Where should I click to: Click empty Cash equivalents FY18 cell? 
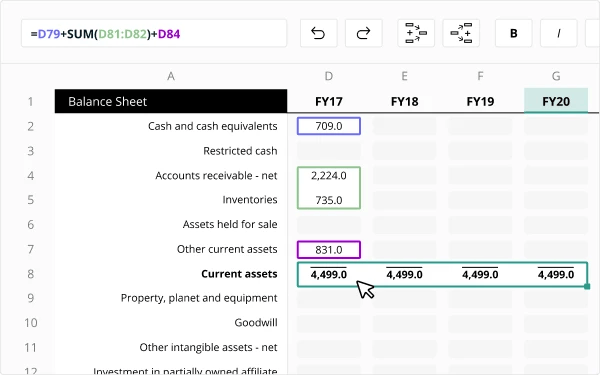coord(404,126)
